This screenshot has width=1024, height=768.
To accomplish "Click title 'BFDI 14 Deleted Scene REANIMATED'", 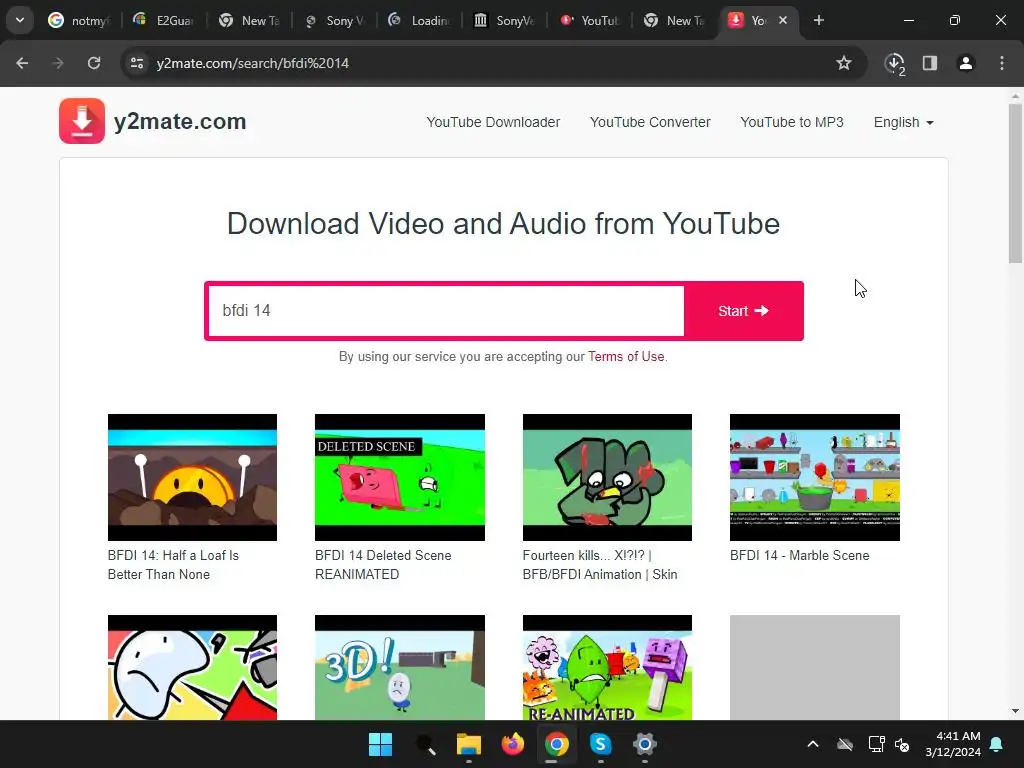I will tap(383, 565).
